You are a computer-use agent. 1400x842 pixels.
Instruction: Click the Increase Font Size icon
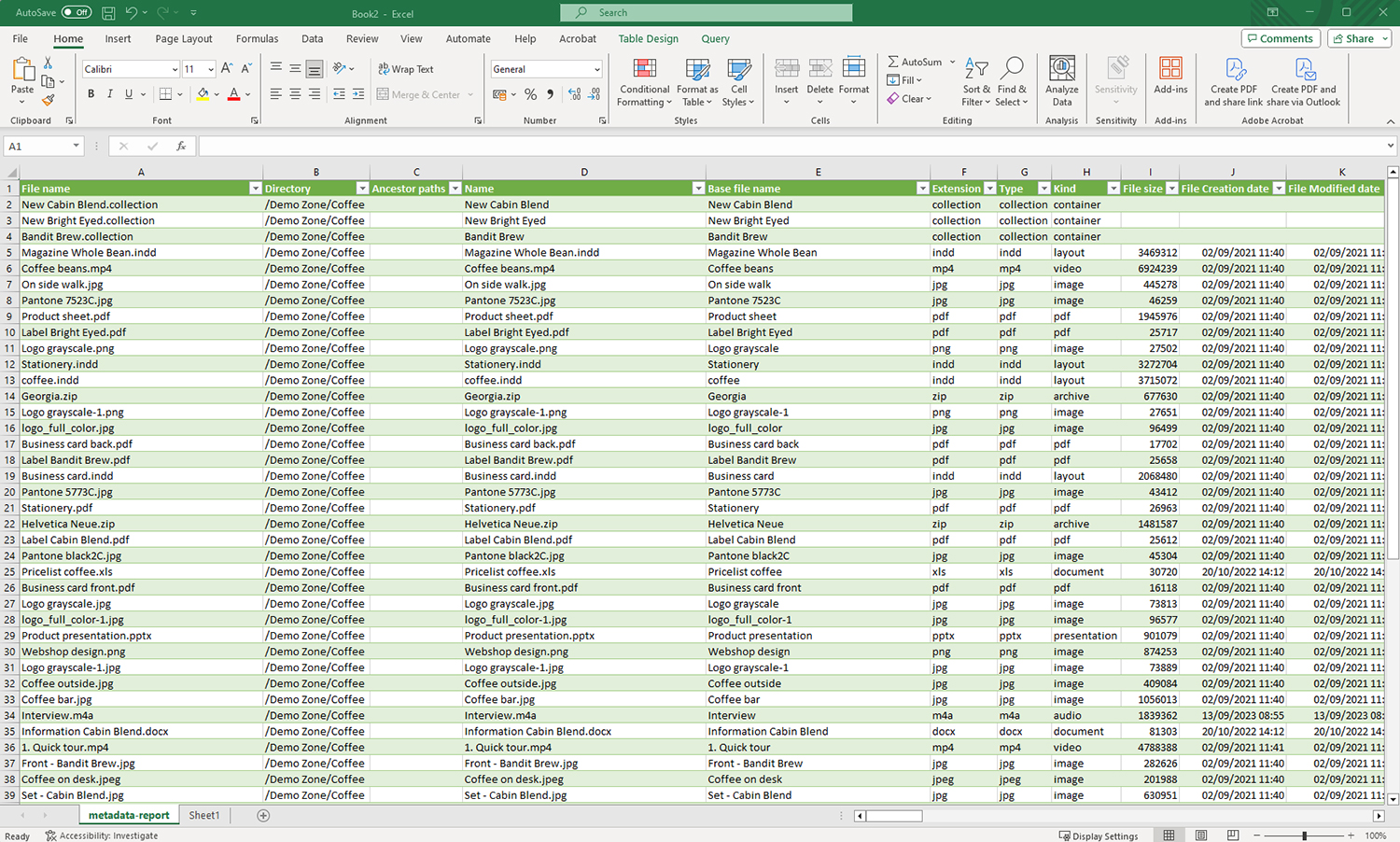[227, 69]
